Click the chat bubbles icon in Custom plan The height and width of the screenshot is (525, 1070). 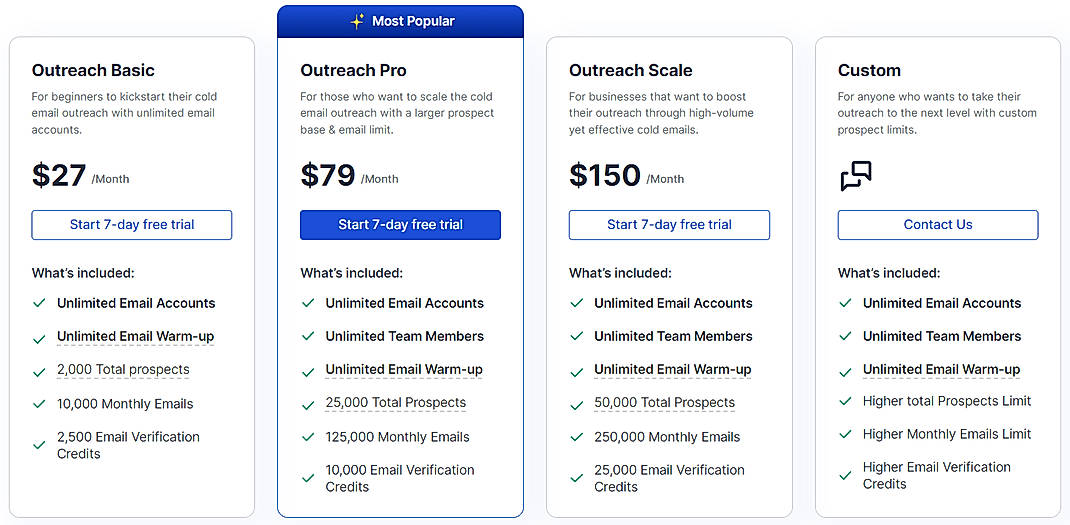855,176
